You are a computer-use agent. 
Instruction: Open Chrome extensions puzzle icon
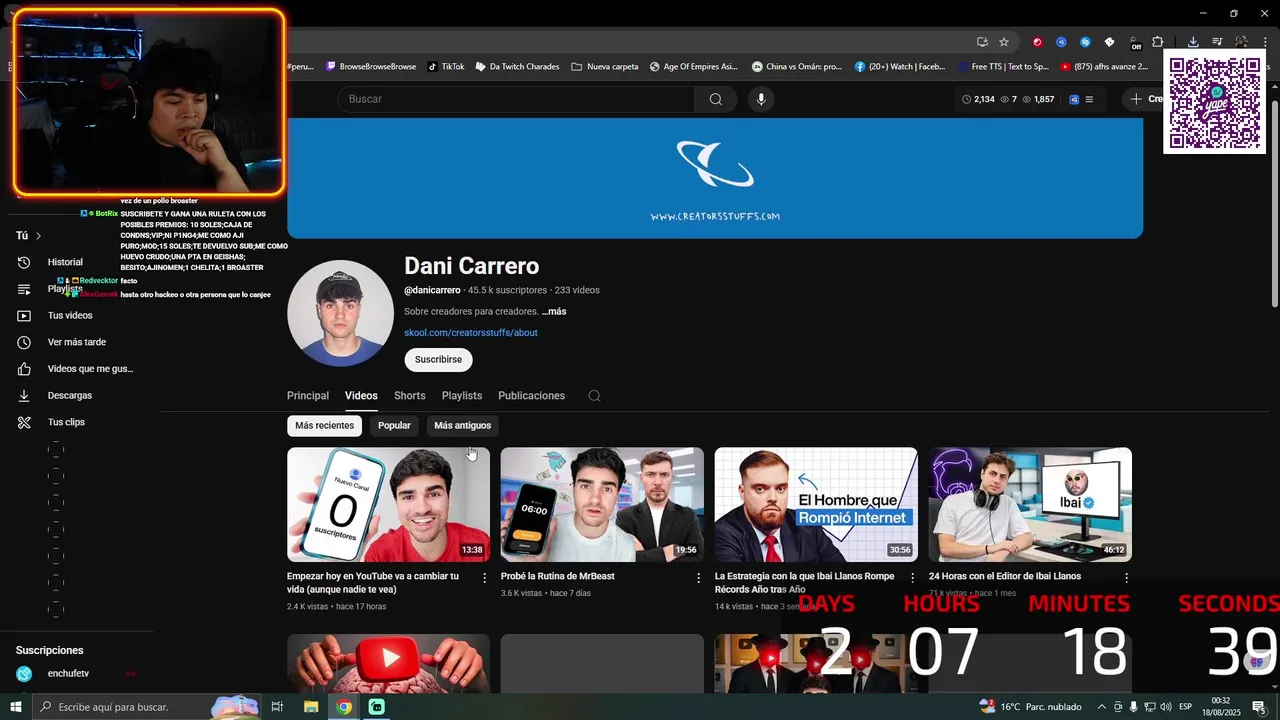click(x=1158, y=42)
